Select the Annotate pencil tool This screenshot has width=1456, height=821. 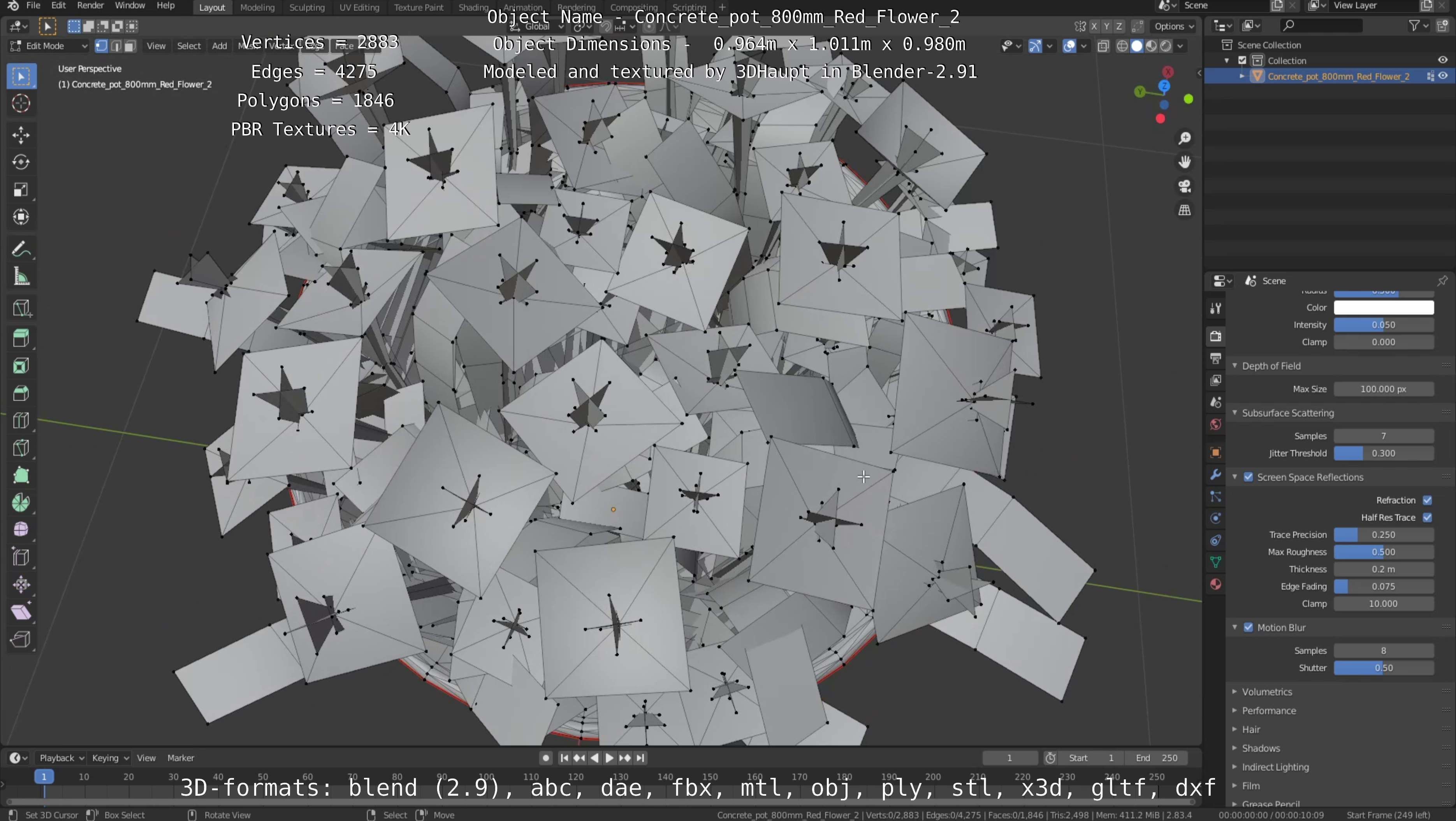pyautogui.click(x=21, y=249)
